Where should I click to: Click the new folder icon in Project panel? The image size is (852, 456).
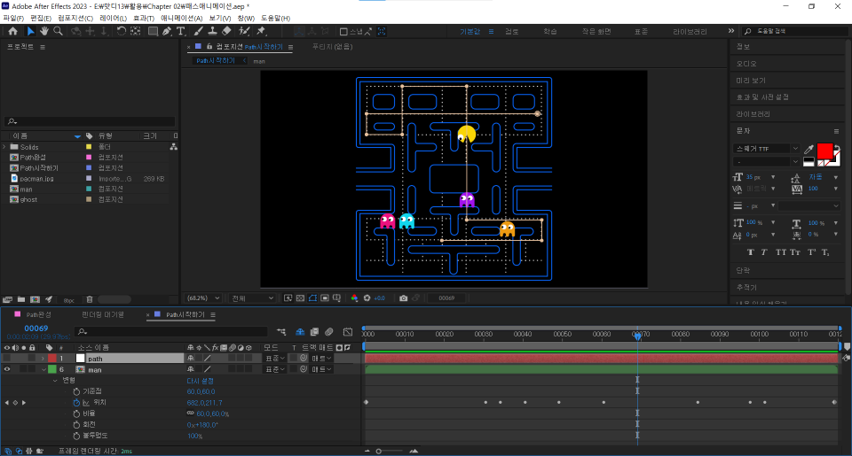(x=21, y=299)
